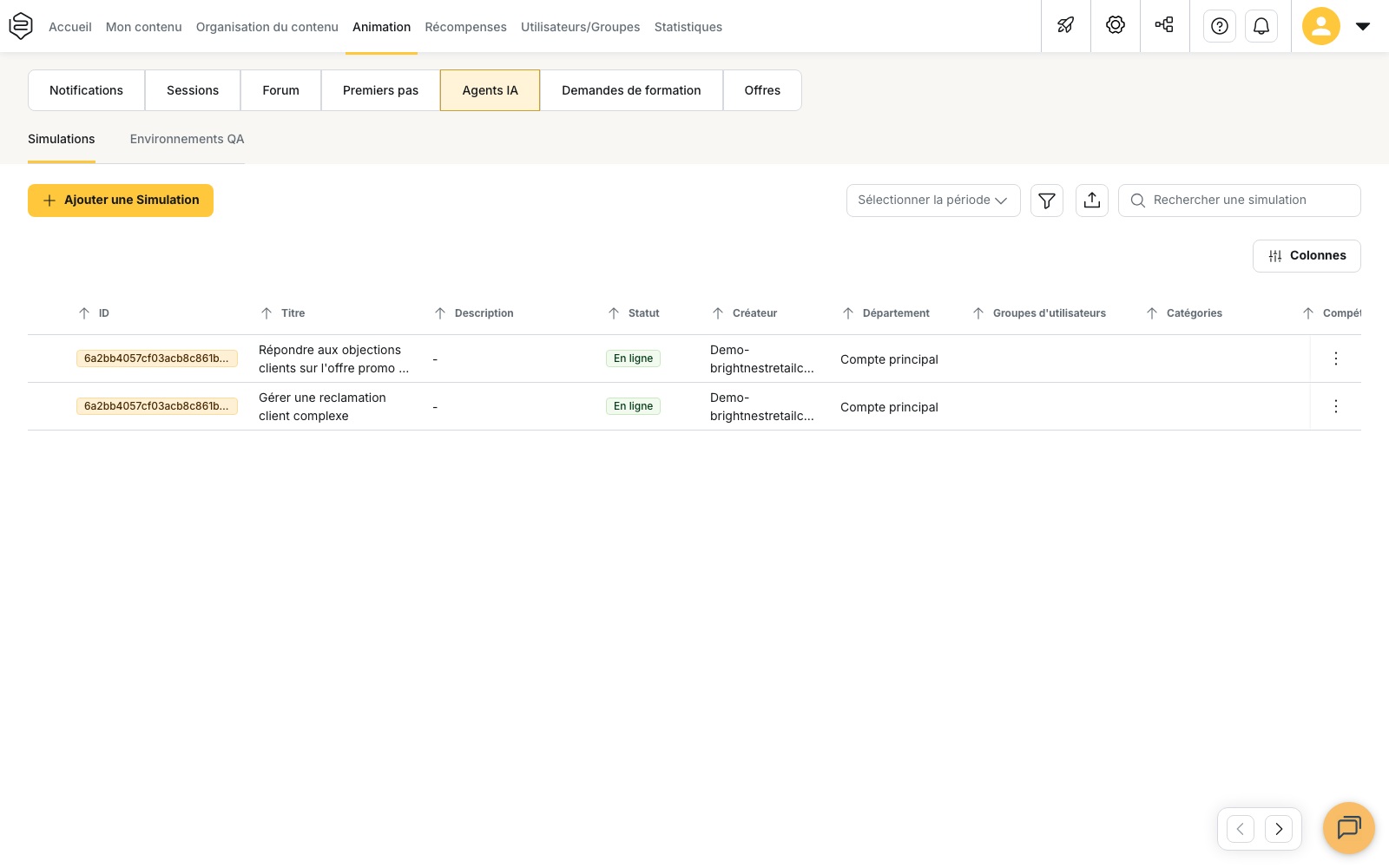Open Demandes de formation tab
This screenshot has height=868, width=1389.
coord(631,90)
